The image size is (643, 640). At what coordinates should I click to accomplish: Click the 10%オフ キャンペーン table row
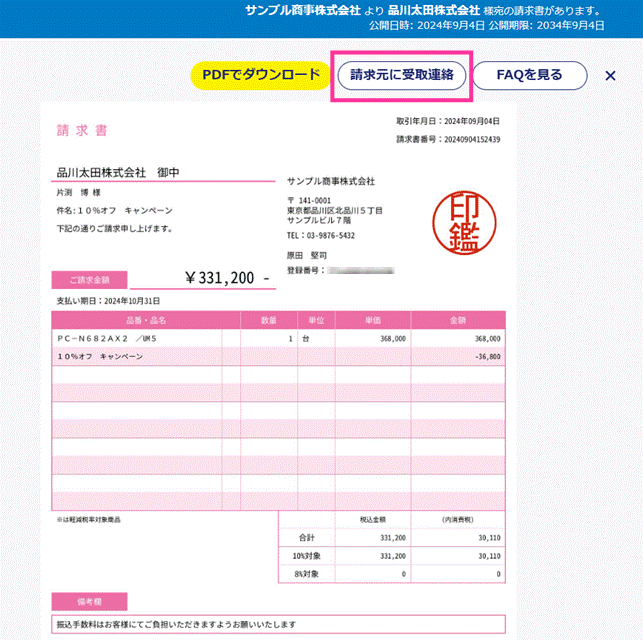pos(278,357)
